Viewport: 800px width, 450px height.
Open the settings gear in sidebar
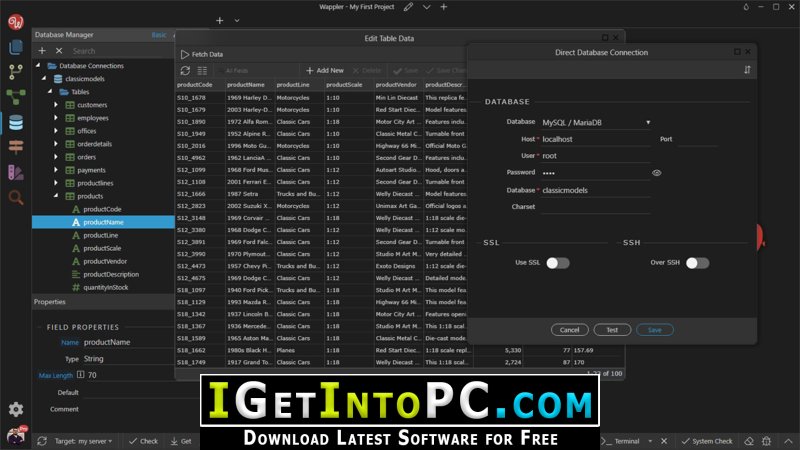[x=16, y=409]
